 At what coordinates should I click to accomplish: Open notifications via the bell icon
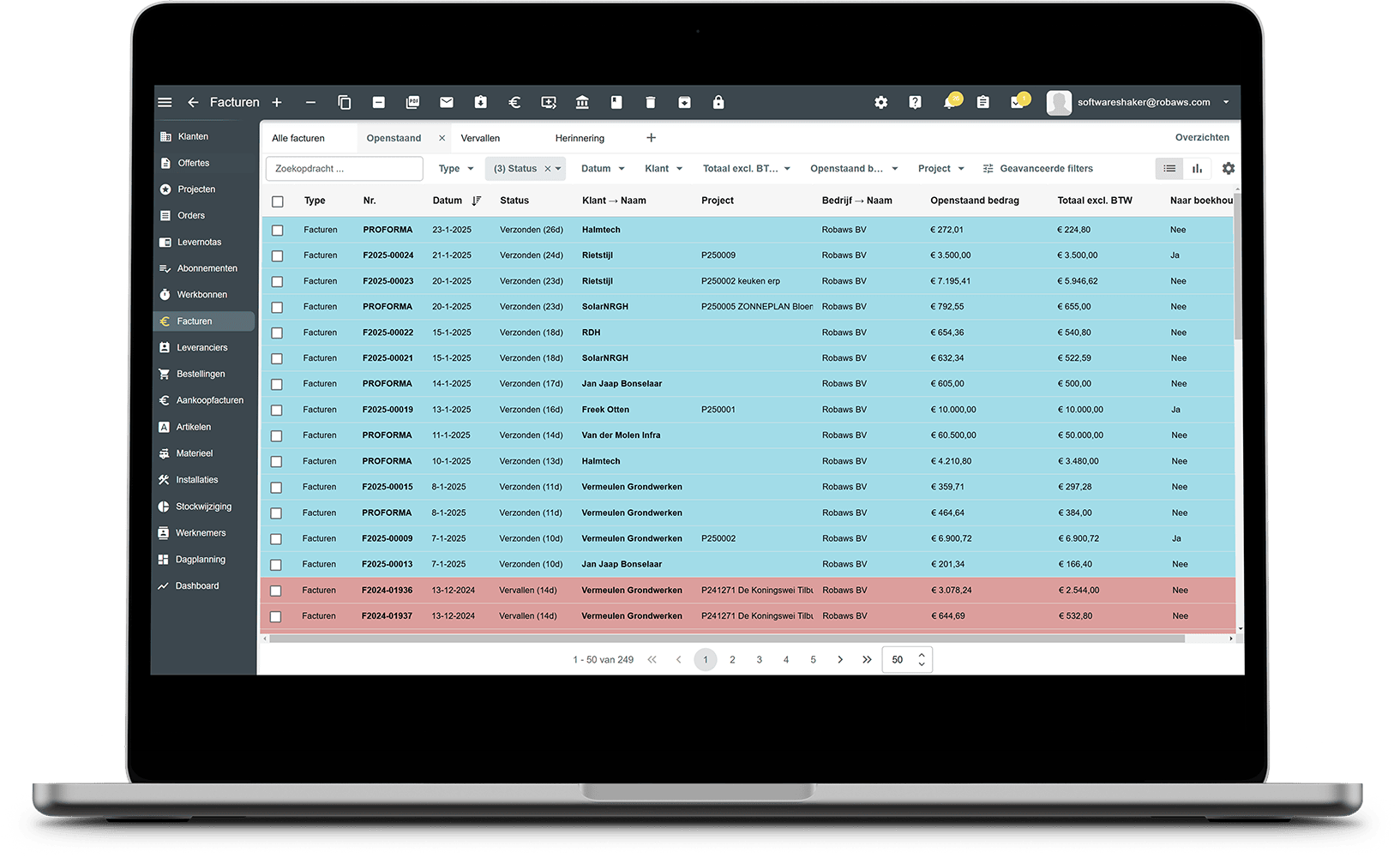click(949, 102)
